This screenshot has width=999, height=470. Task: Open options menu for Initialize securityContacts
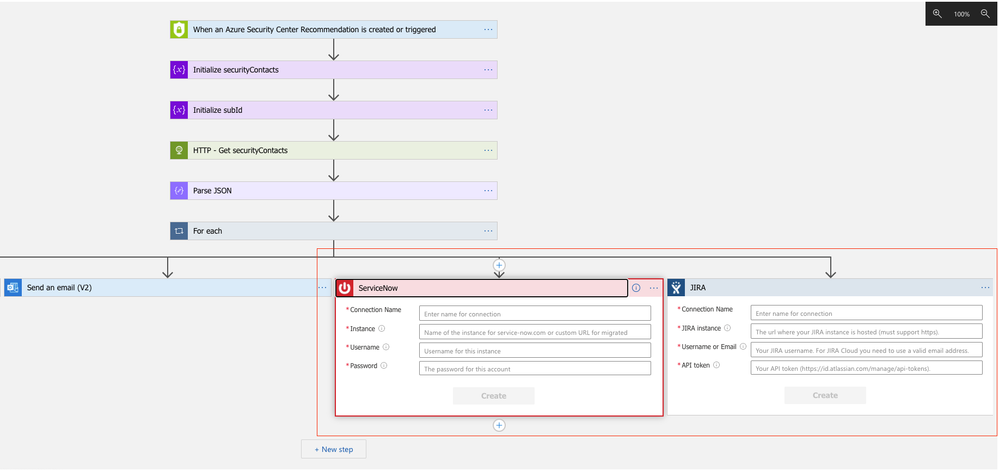click(x=488, y=69)
